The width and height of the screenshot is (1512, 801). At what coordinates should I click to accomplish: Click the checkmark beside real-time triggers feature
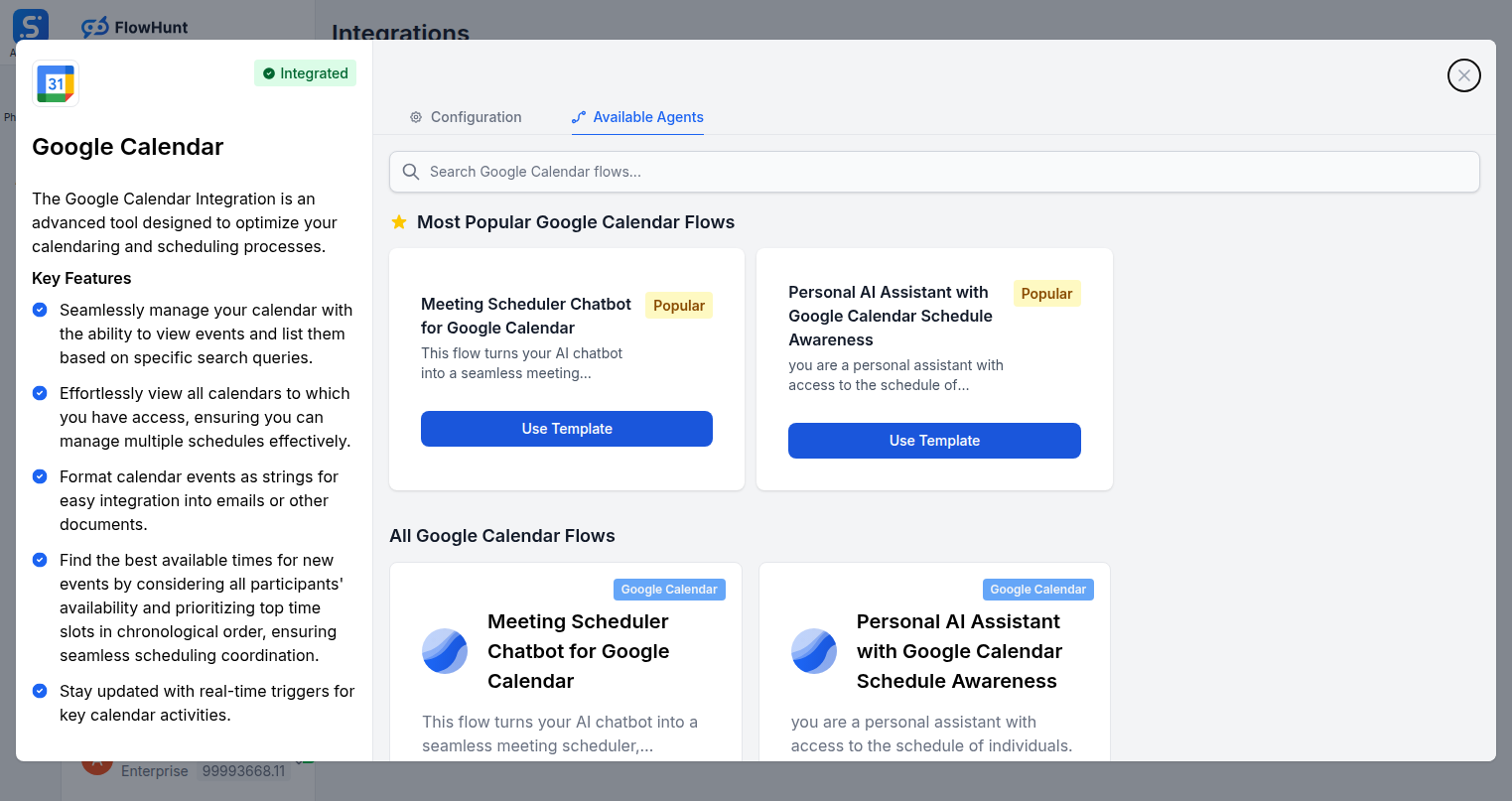39,691
